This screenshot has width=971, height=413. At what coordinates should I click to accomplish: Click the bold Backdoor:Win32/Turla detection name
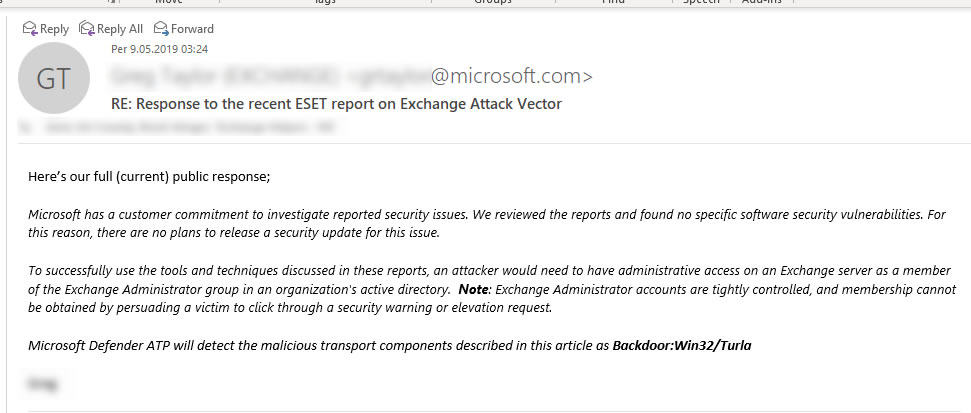point(682,346)
